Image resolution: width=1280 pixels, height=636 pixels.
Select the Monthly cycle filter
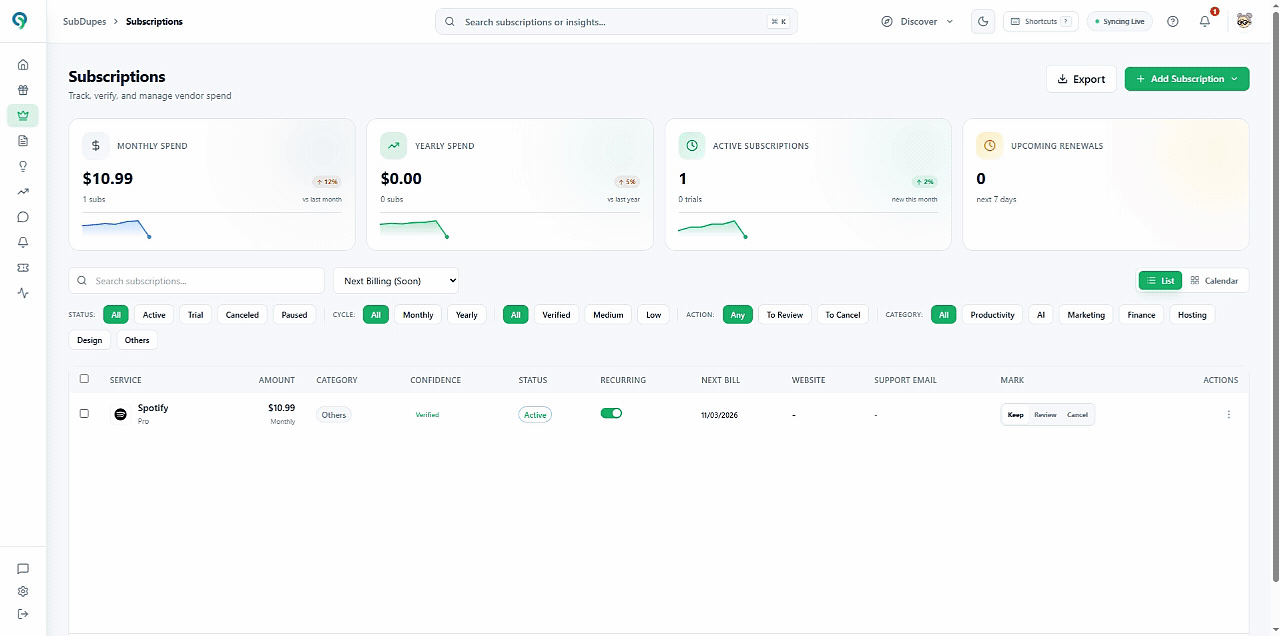point(417,314)
